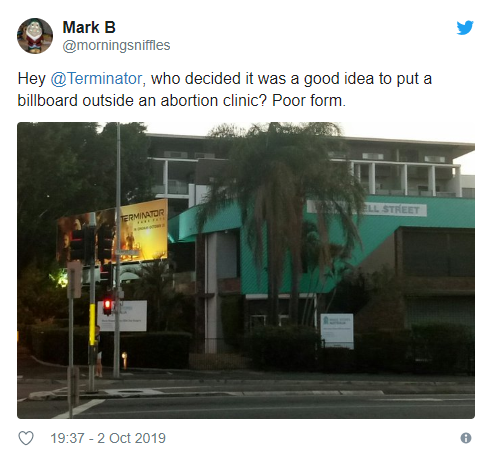This screenshot has height=457, width=494.
Task: Open the Twitter Ads info icon
Action: [x=466, y=438]
